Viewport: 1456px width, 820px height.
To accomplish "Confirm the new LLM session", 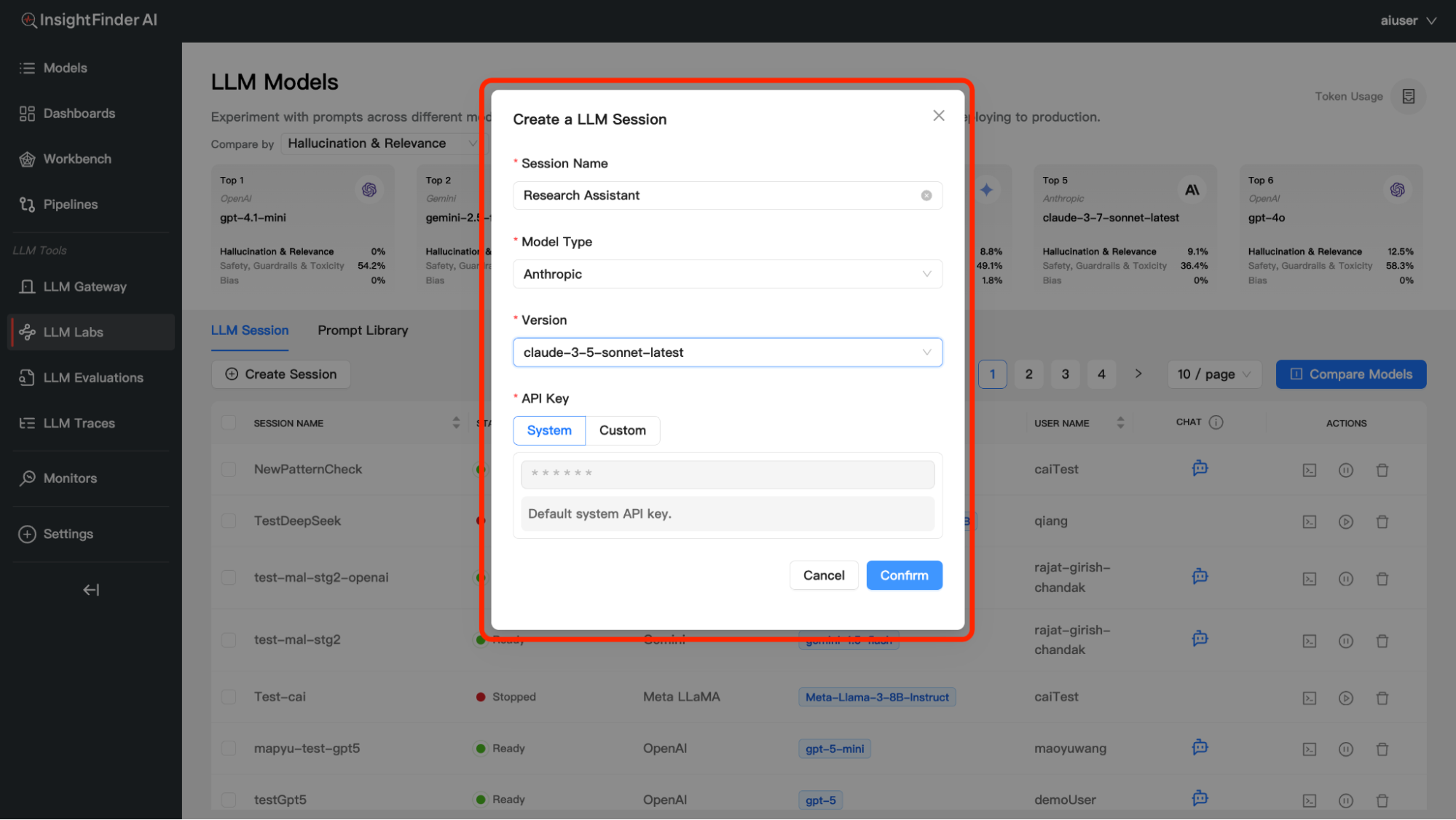I will click(903, 575).
